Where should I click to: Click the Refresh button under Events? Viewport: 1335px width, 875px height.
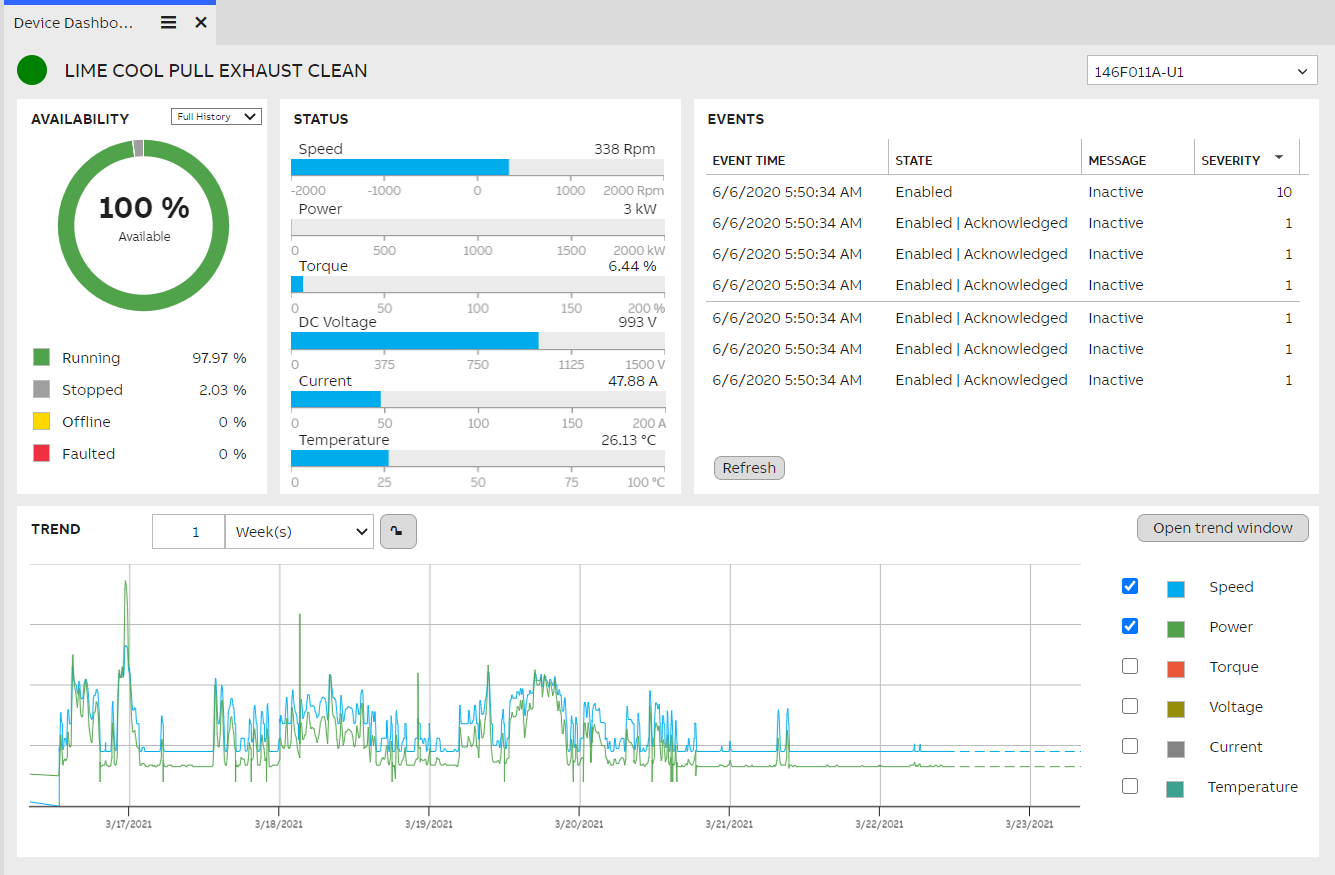(748, 467)
